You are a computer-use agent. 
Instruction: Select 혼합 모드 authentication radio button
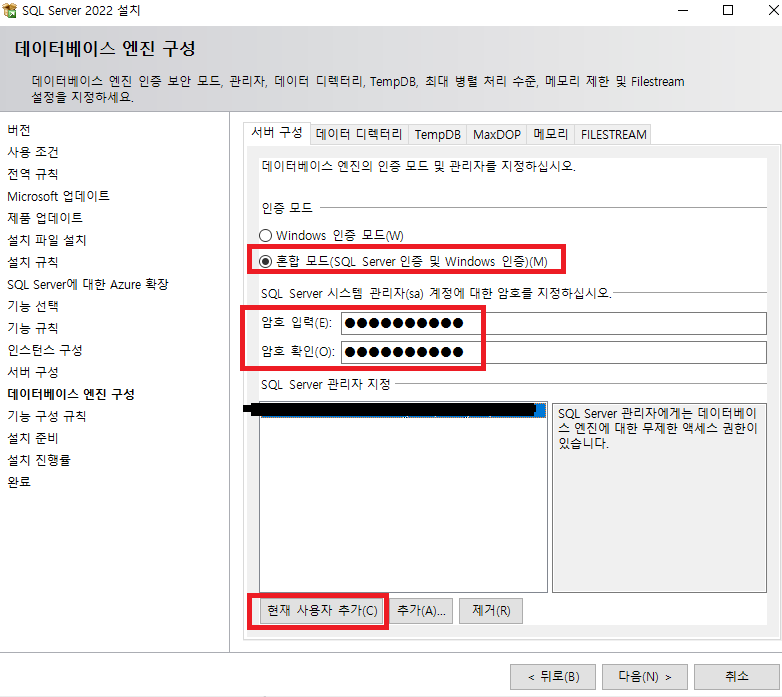(265, 261)
